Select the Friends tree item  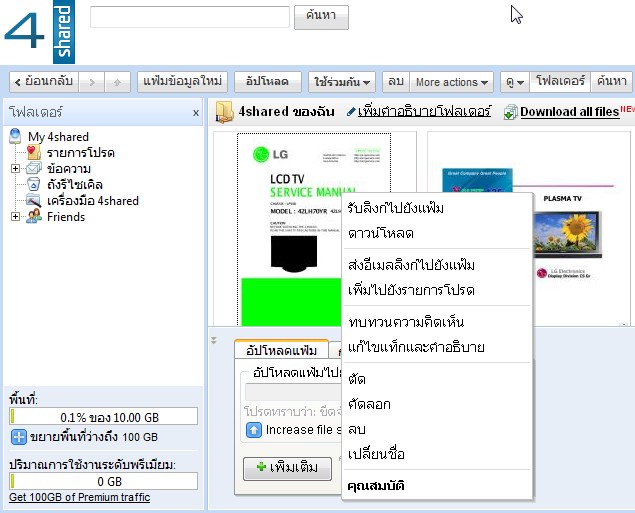point(66,217)
